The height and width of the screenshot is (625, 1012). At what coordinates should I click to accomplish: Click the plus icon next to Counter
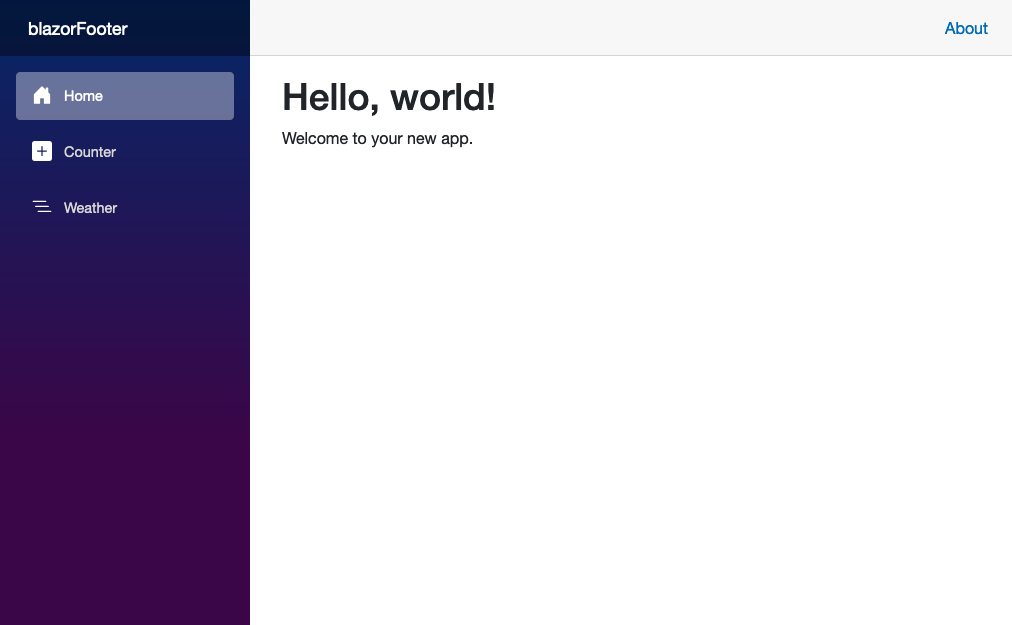(42, 151)
